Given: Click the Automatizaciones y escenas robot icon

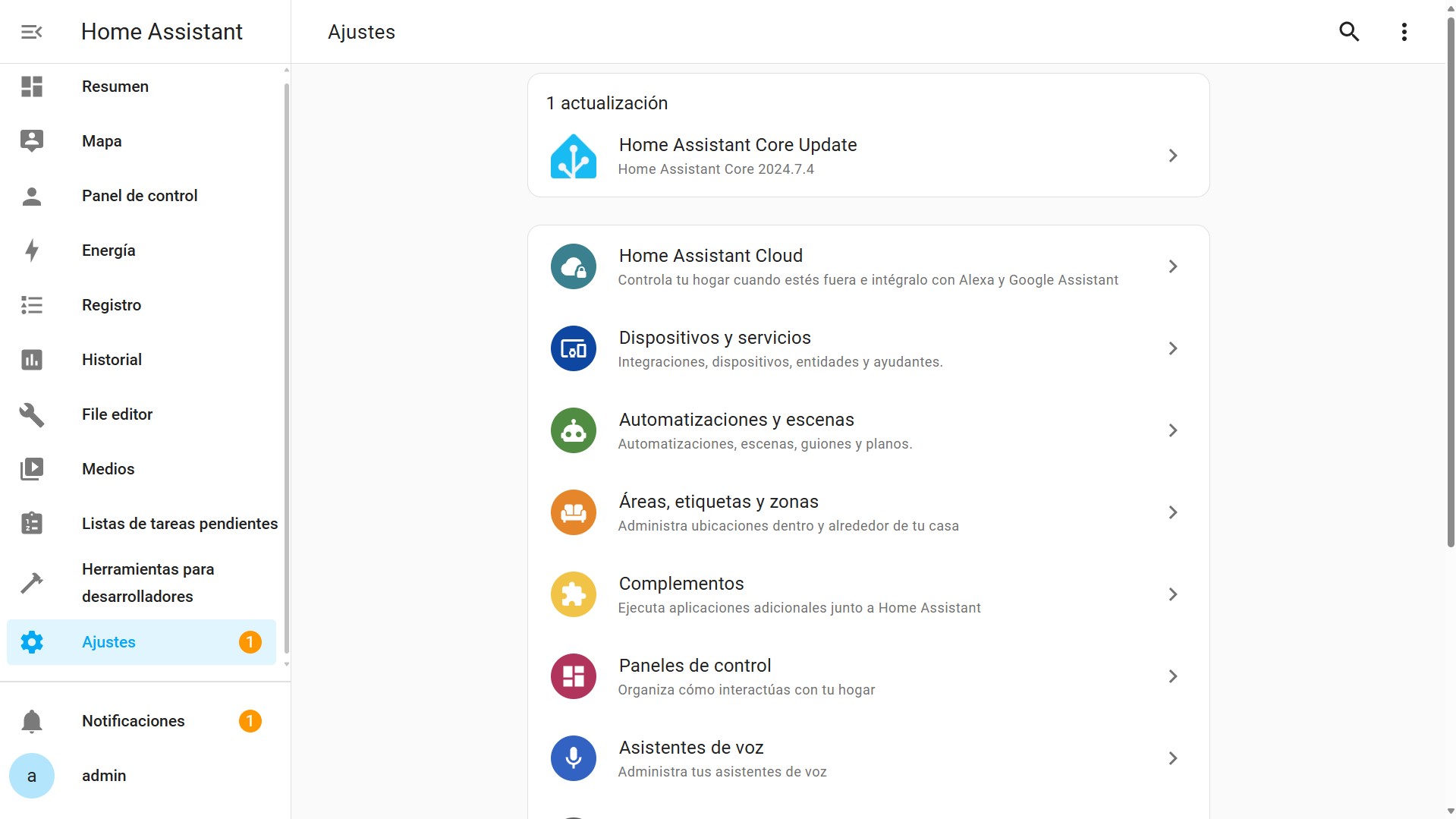Looking at the screenshot, I should pos(573,430).
